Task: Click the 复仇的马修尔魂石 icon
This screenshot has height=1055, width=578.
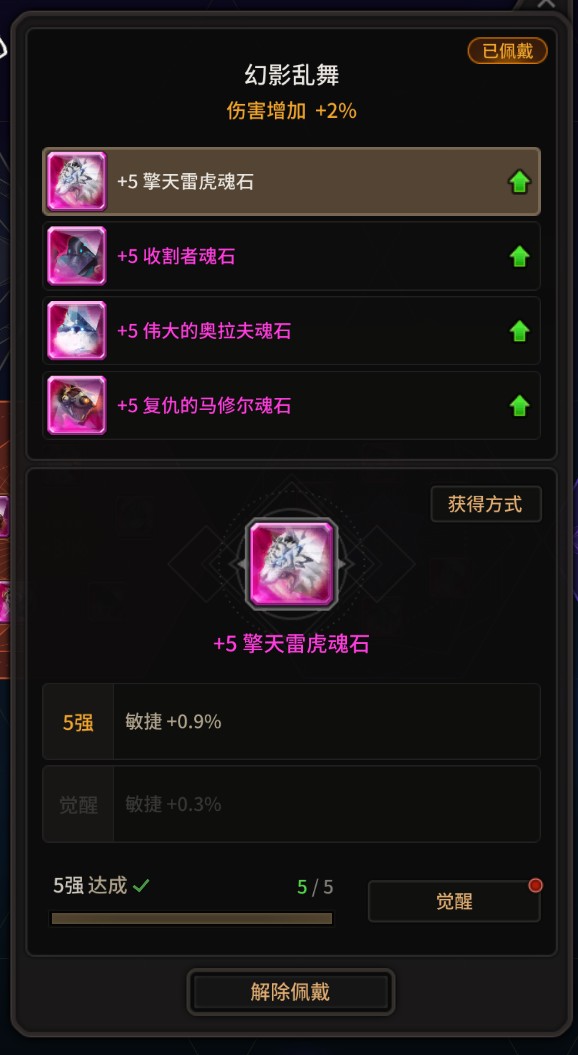Action: [x=77, y=406]
